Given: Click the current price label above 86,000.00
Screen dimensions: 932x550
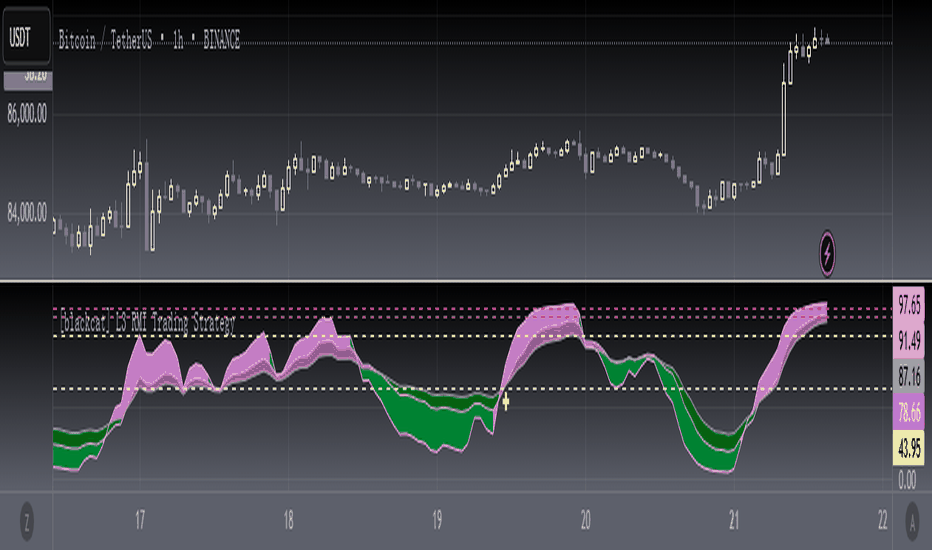Looking at the screenshot, I should click(x=28, y=79).
